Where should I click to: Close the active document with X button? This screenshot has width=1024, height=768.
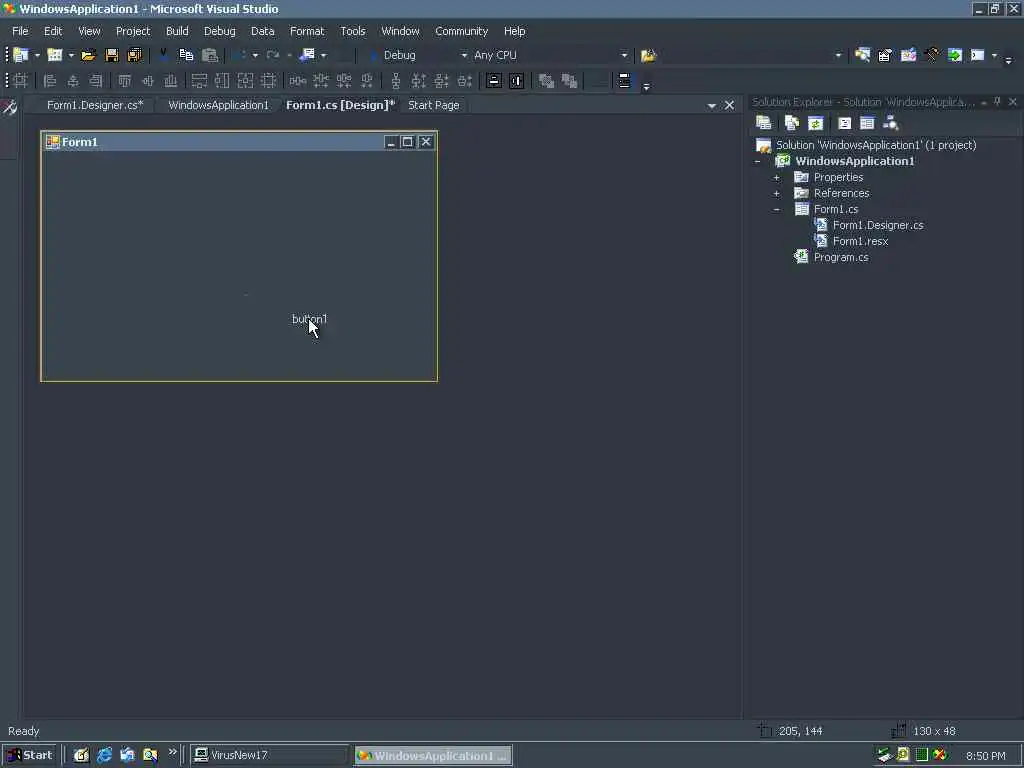(729, 105)
